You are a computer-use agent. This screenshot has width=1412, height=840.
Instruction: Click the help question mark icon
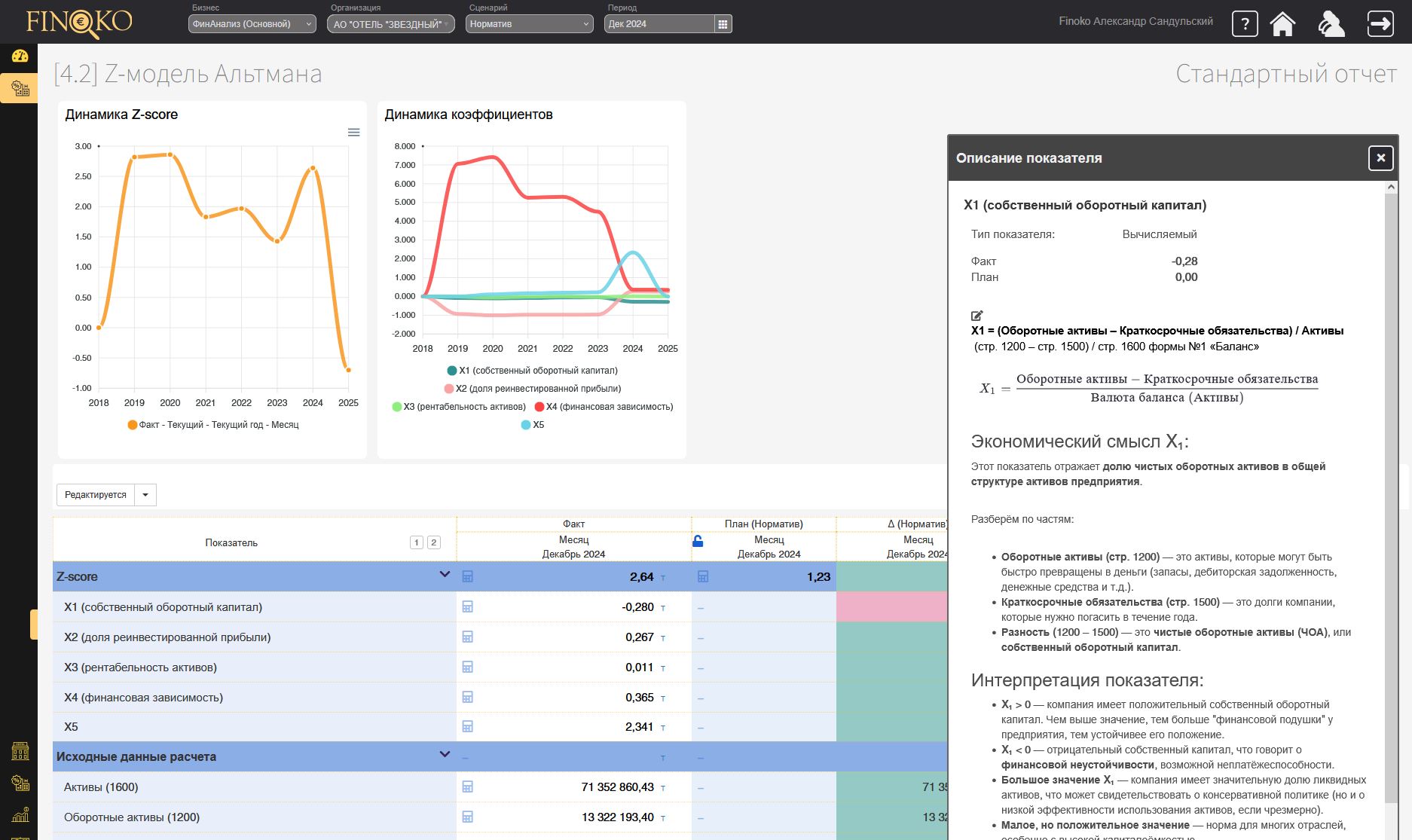1244,24
